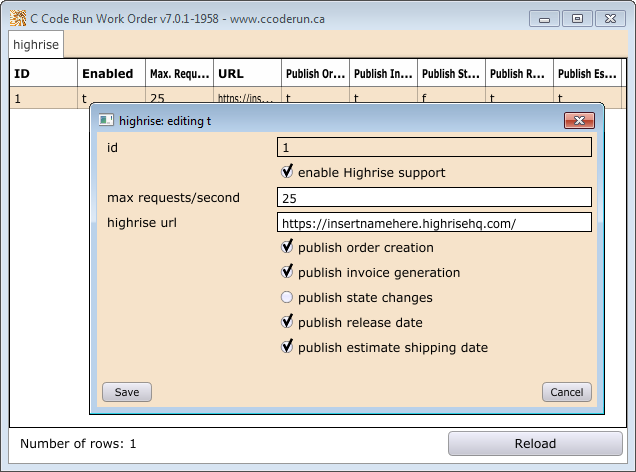The image size is (636, 472).
Task: Click the C Code Run app icon in title bar
Action: [17, 17]
